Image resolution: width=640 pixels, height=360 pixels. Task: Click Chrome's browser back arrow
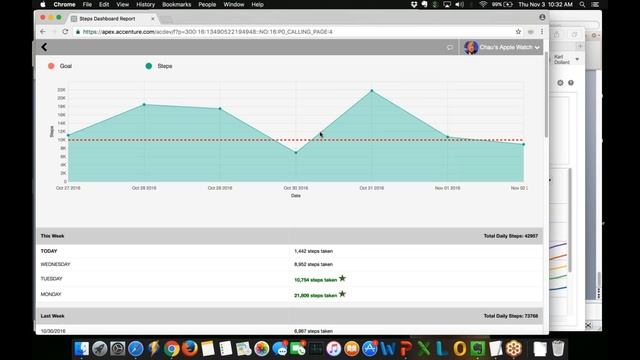click(x=43, y=31)
